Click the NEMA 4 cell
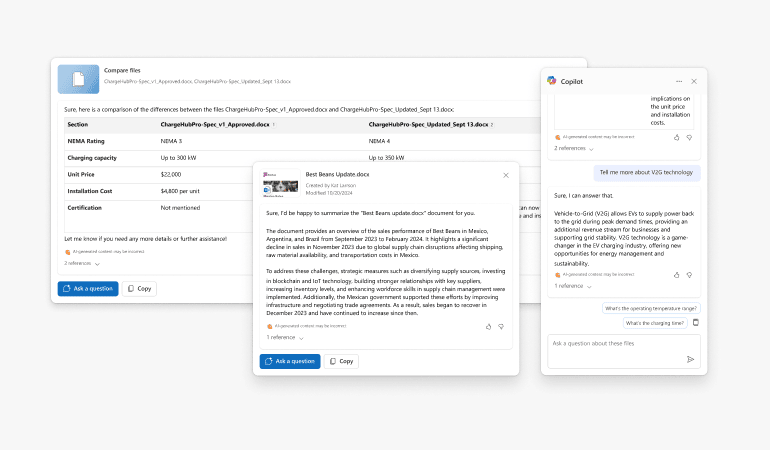770x450 pixels. pyautogui.click(x=380, y=141)
